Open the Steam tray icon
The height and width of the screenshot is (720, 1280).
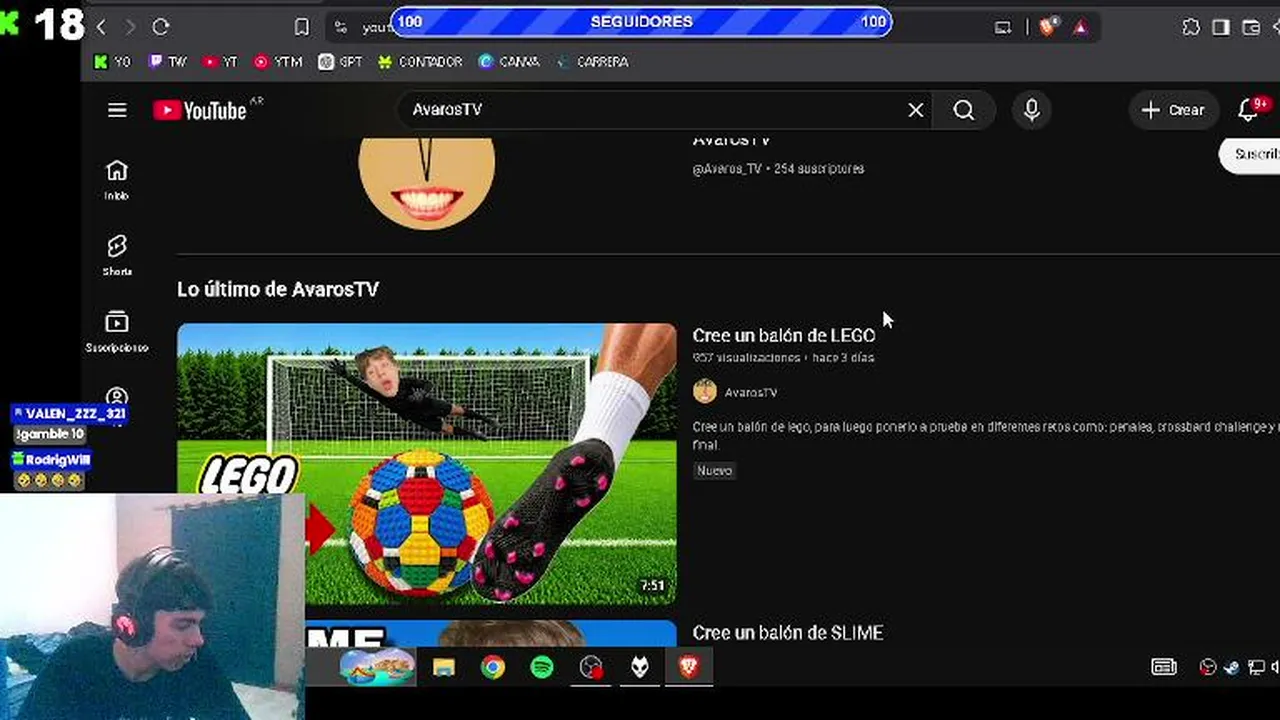pyautogui.click(x=1231, y=668)
